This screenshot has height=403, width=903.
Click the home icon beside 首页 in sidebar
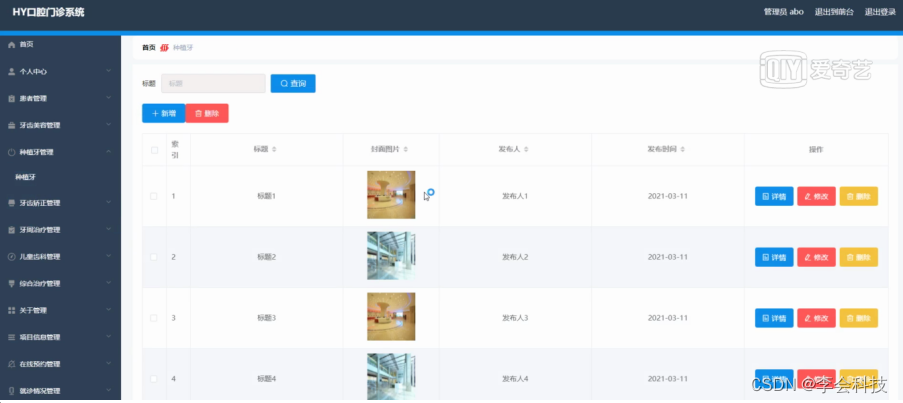click(x=12, y=44)
